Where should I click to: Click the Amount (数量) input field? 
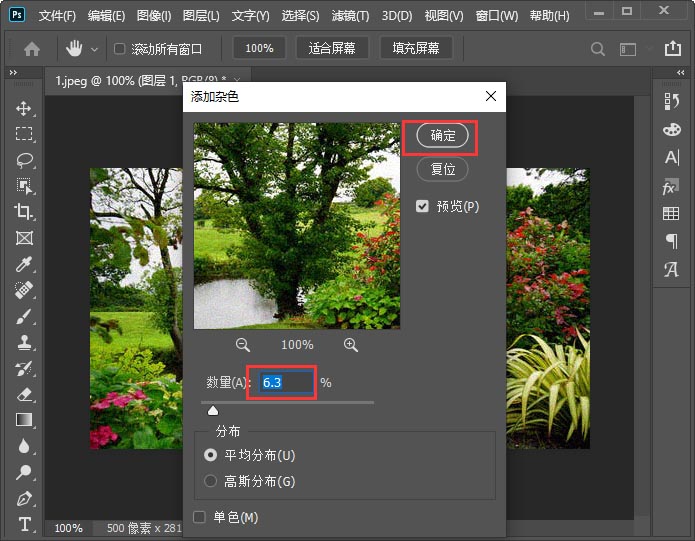[x=286, y=382]
